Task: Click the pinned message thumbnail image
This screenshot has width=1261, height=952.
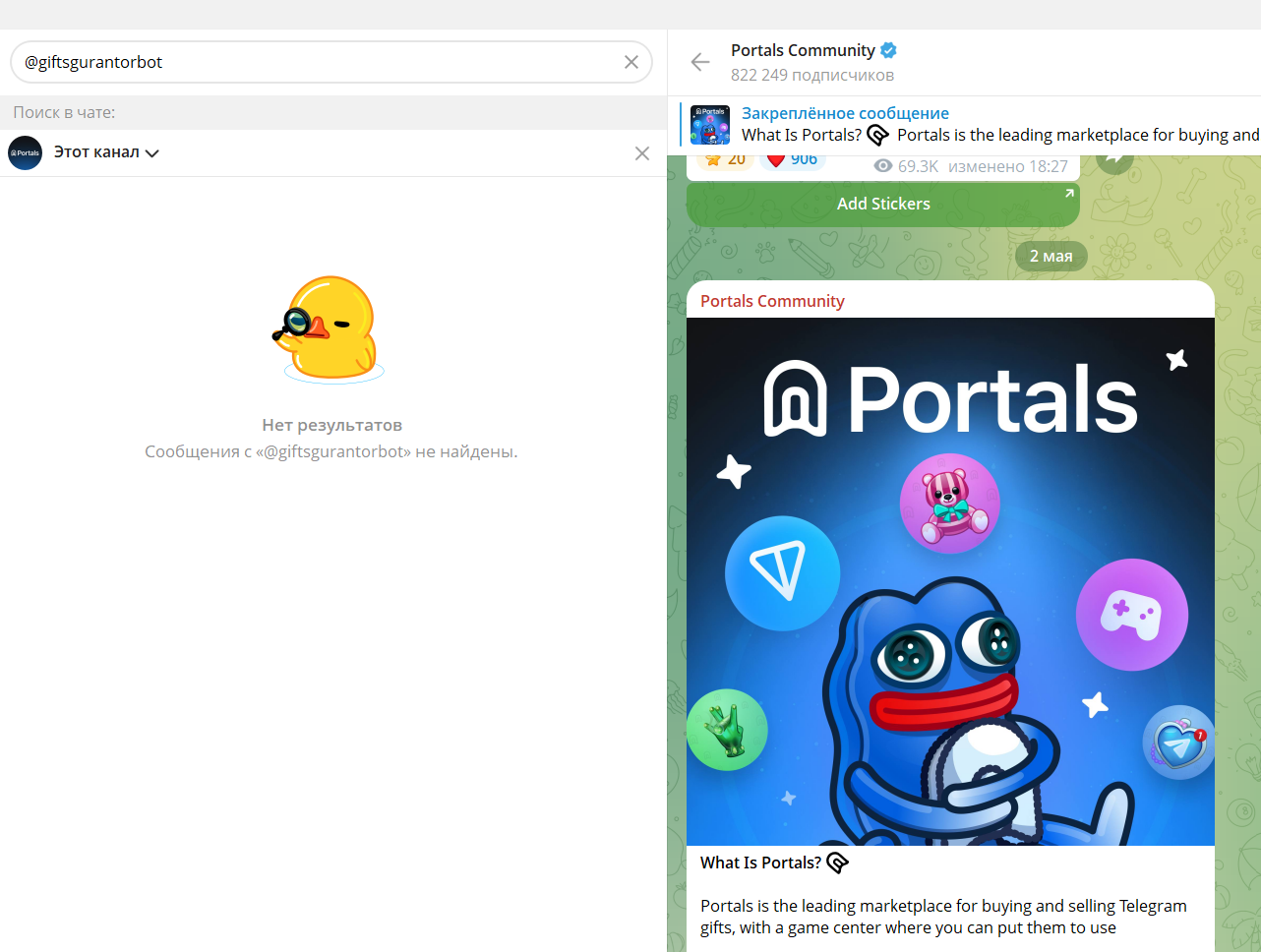Action: [710, 125]
